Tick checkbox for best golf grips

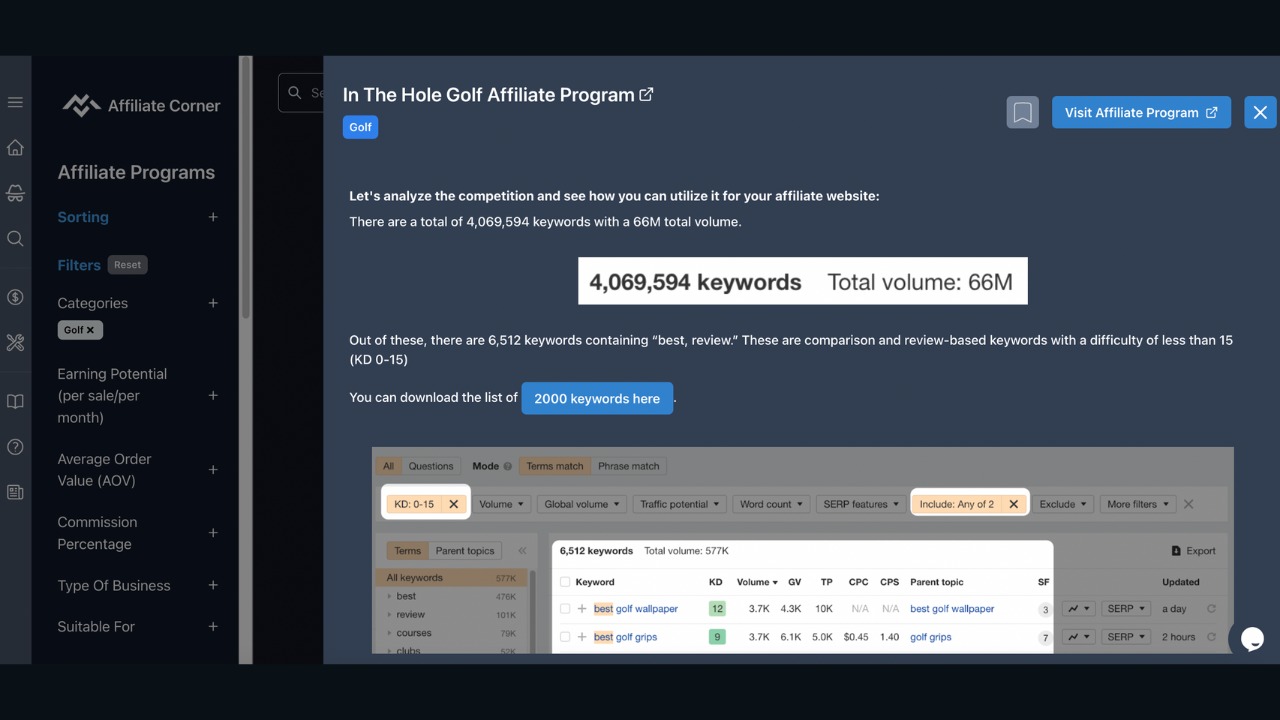tap(565, 637)
